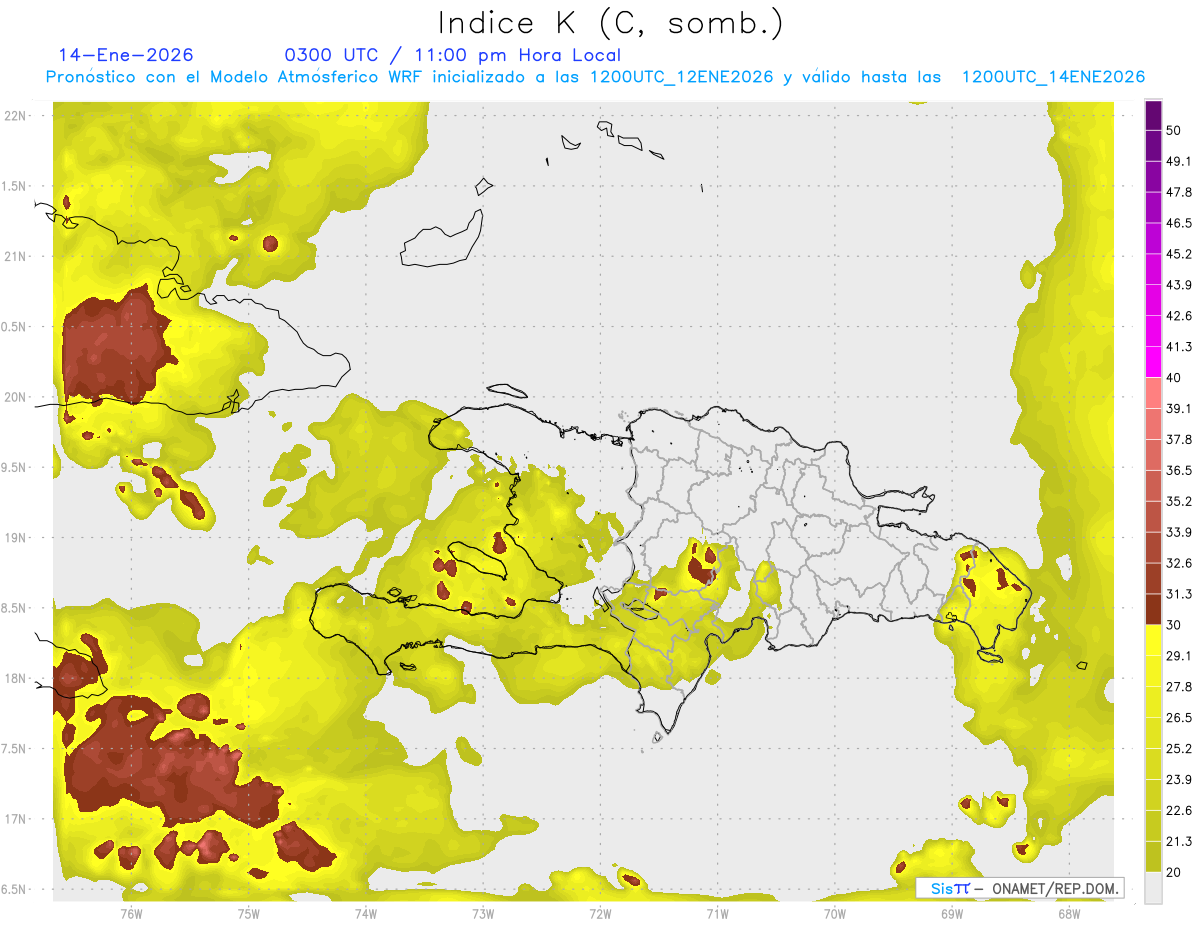Viewport: 1200px width, 927px height.
Task: Click the latitude label "19N"
Action: (x=16, y=537)
